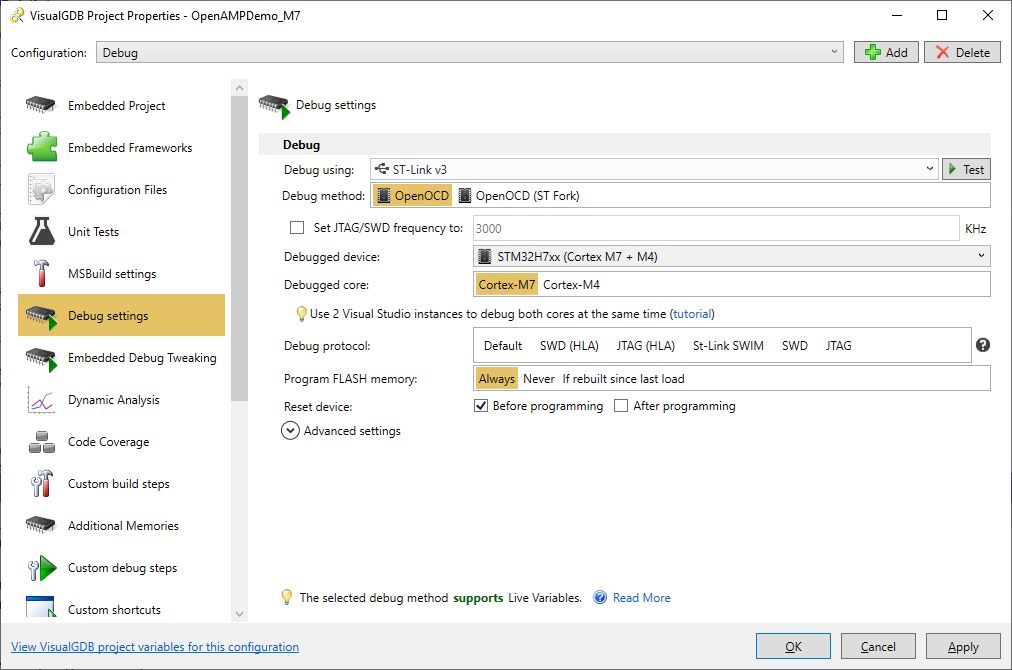Choose JTAG (HLA) debug protocol

[x=645, y=346]
